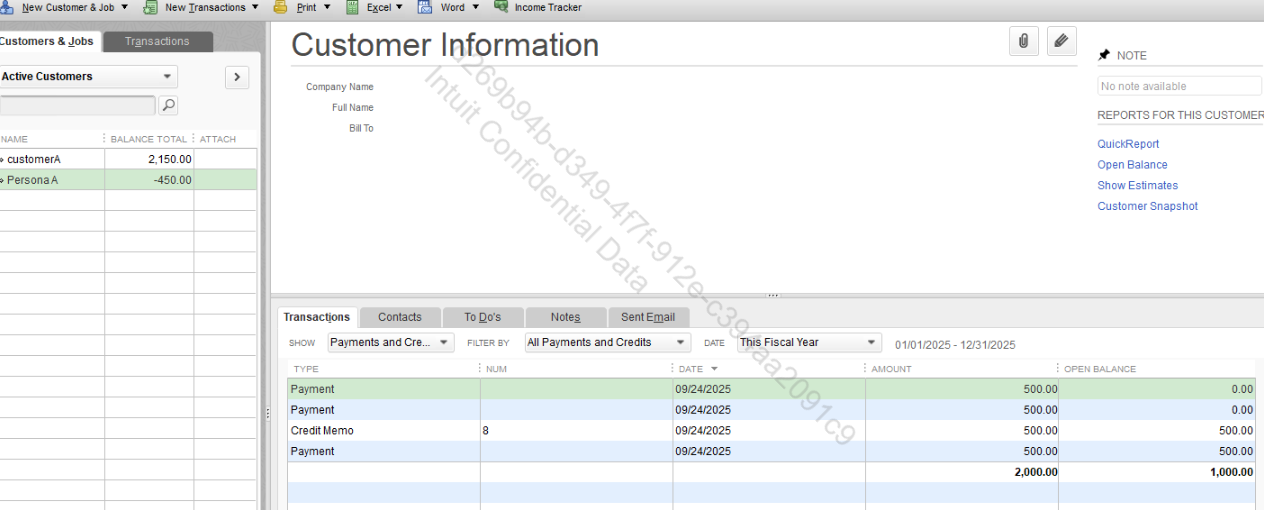The image size is (1264, 510).
Task: Click the -450.00 balance cell
Action: coord(149,180)
